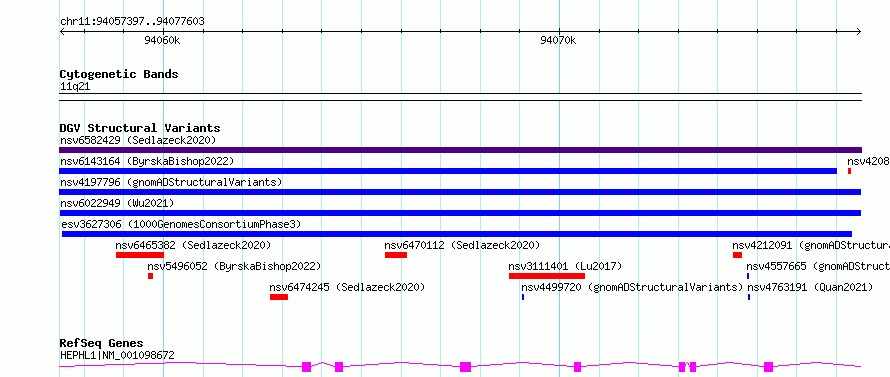Click the nsv4557665 small blue marker
Image resolution: width=890 pixels, height=377 pixels.
(x=748, y=276)
